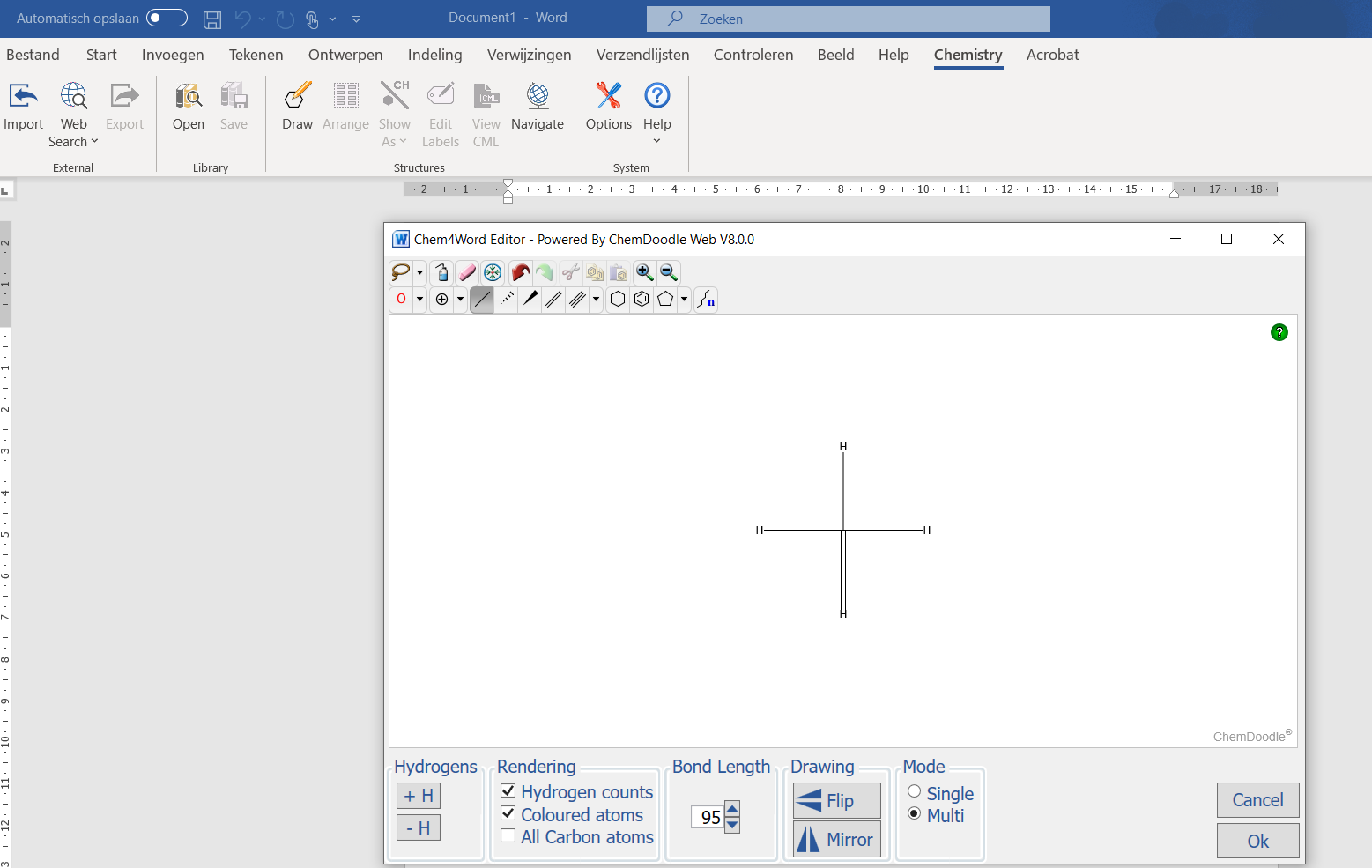This screenshot has height=868, width=1372.
Task: Decrease Bond Length with the down arrow
Action: pyautogui.click(x=732, y=825)
